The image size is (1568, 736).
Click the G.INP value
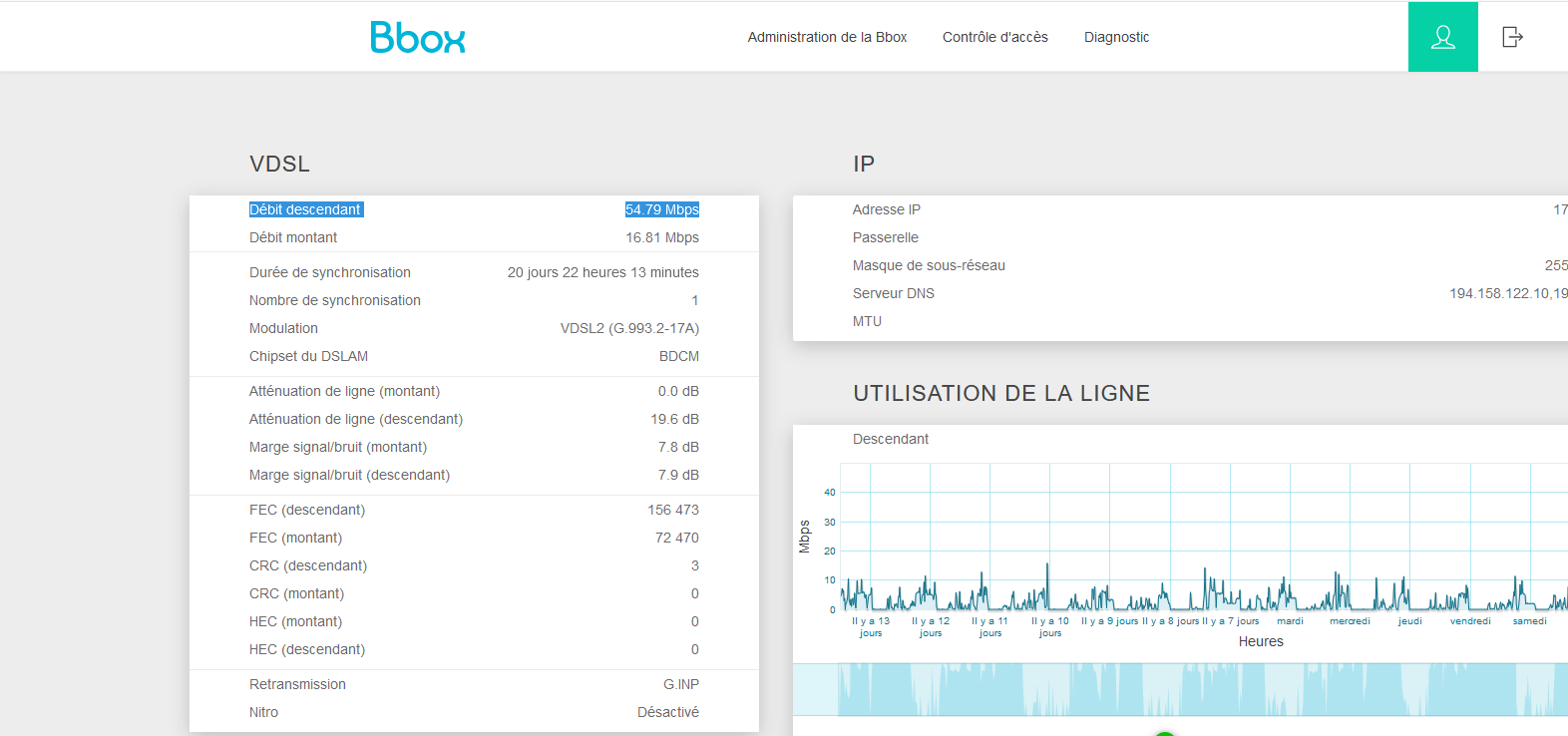681,684
